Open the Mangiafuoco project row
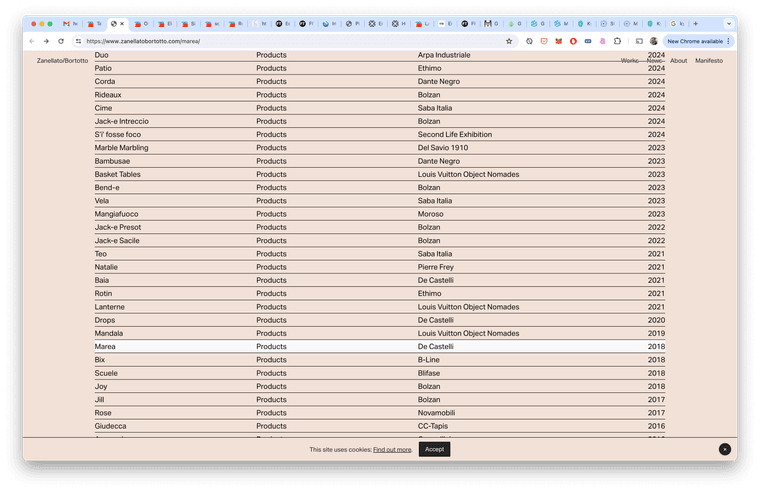Screen dimensions: 760x491 (117, 214)
